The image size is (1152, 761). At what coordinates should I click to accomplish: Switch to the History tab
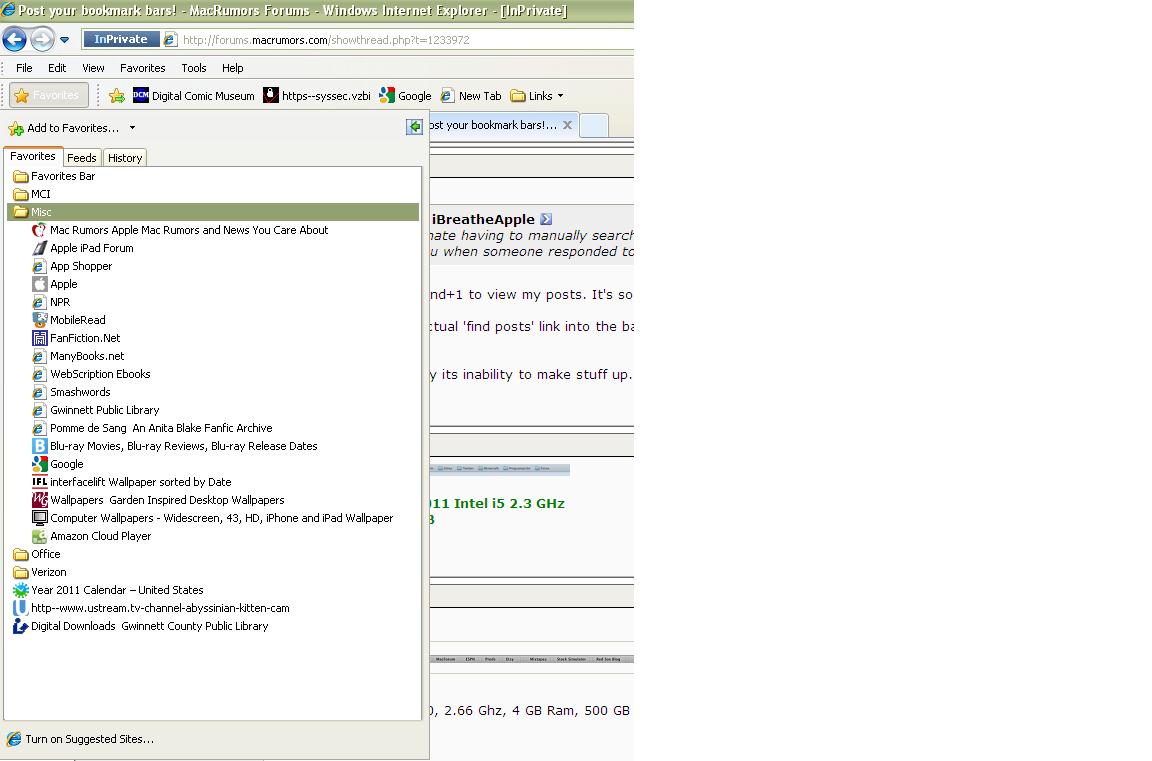point(125,157)
